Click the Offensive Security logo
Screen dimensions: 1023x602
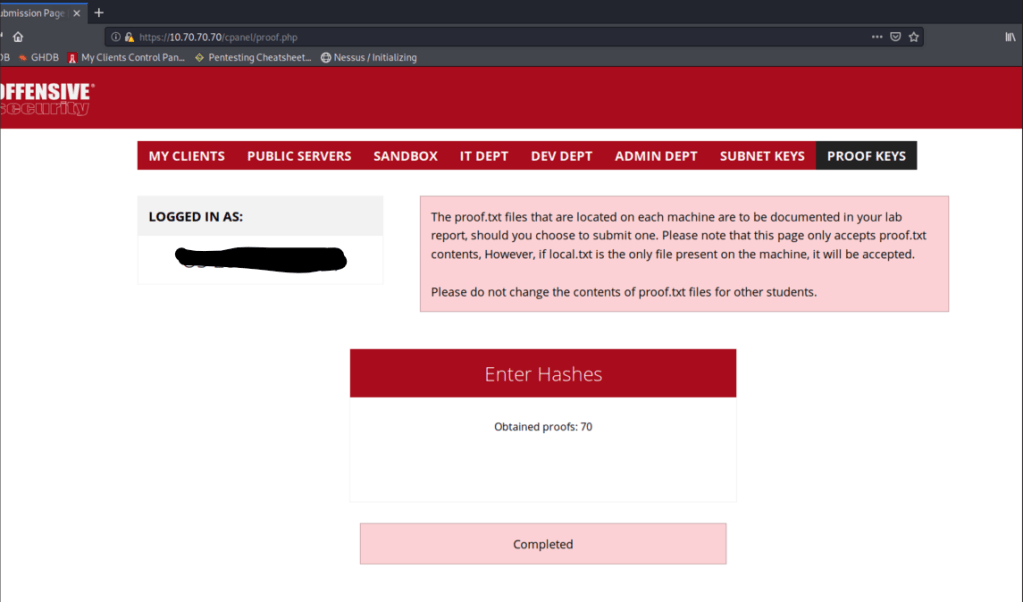[47, 99]
